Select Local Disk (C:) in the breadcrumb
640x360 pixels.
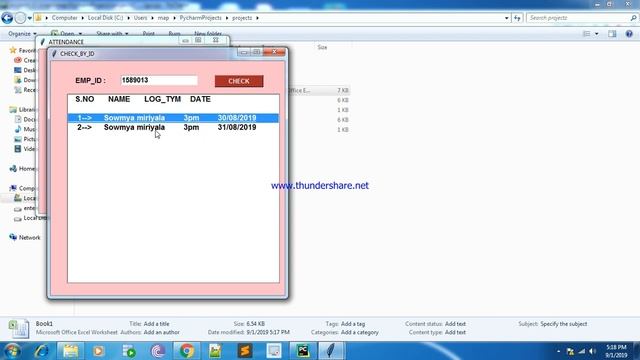click(x=105, y=18)
